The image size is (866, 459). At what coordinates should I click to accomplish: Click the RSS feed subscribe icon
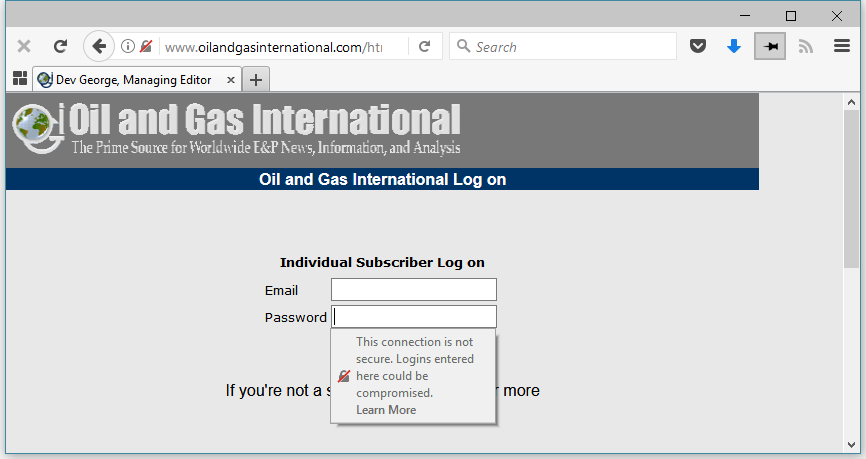coord(806,46)
